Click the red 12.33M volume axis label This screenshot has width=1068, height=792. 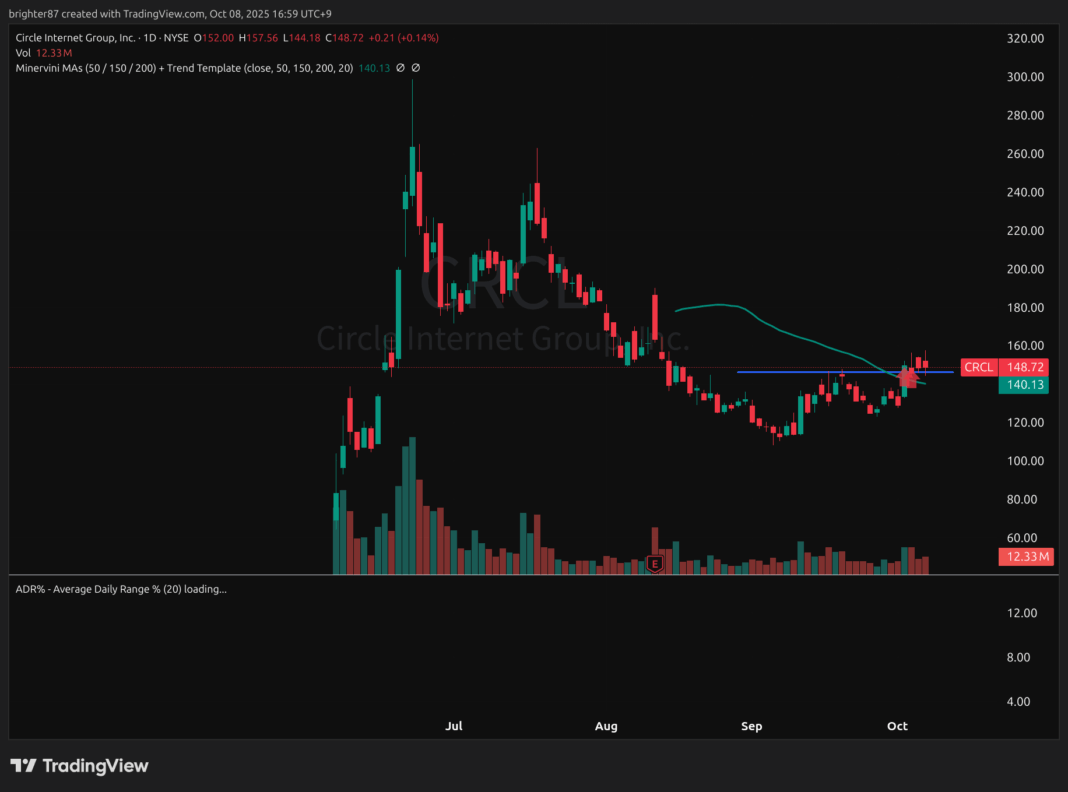[x=1025, y=557]
